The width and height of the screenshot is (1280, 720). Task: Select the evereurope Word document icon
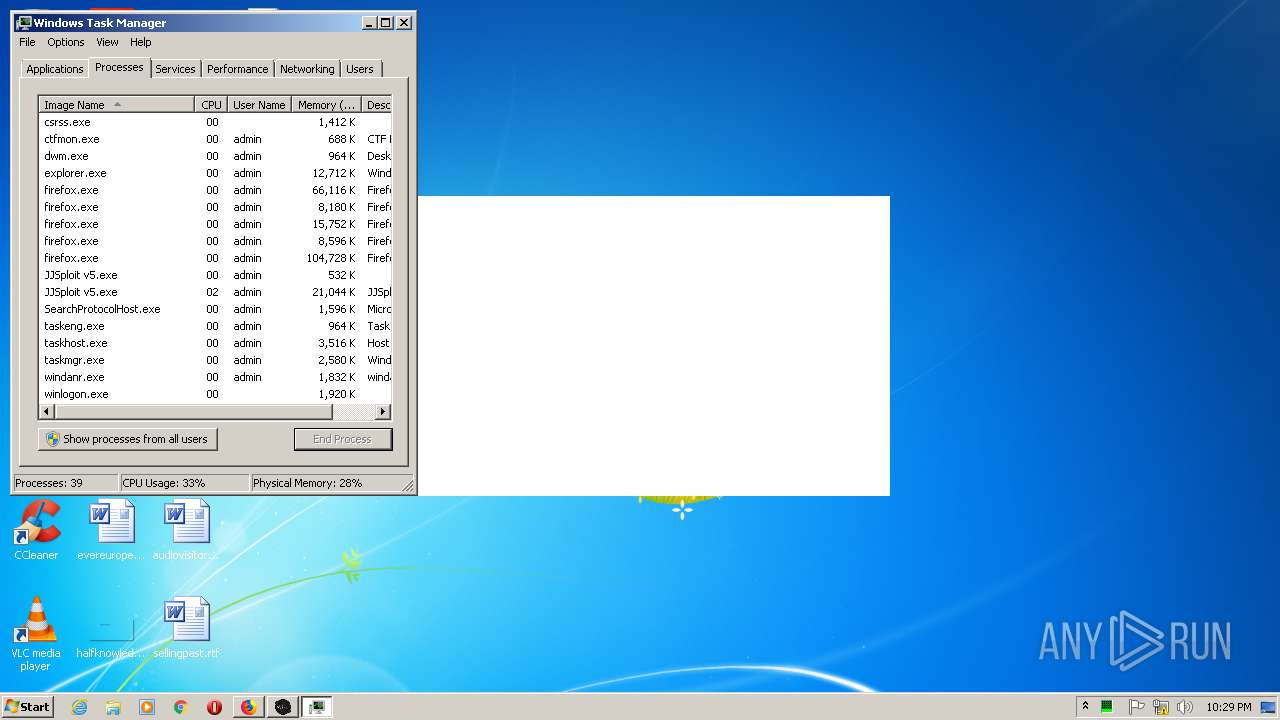click(x=111, y=529)
